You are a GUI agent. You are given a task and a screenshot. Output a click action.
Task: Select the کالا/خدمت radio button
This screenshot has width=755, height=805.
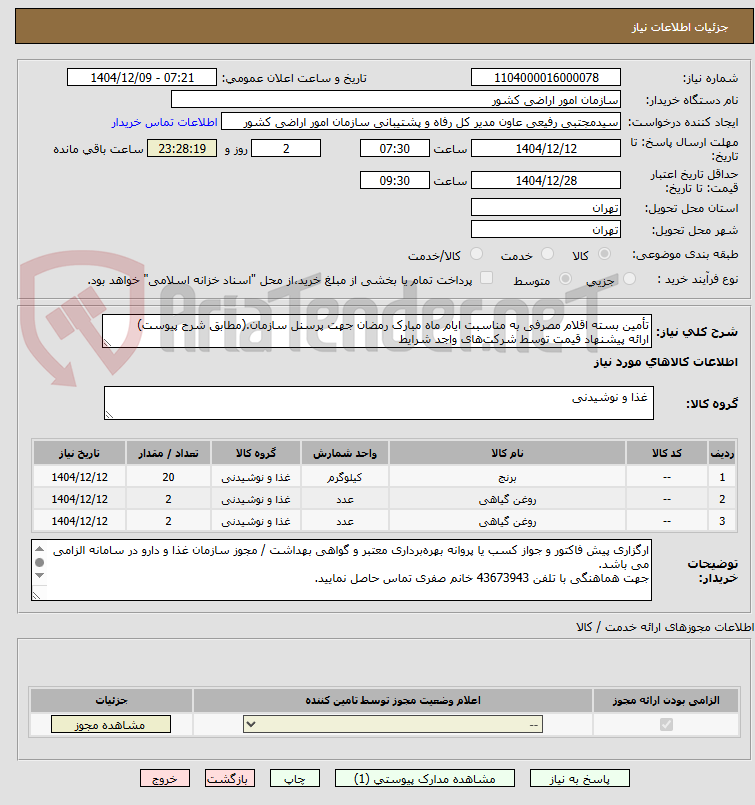point(477,254)
